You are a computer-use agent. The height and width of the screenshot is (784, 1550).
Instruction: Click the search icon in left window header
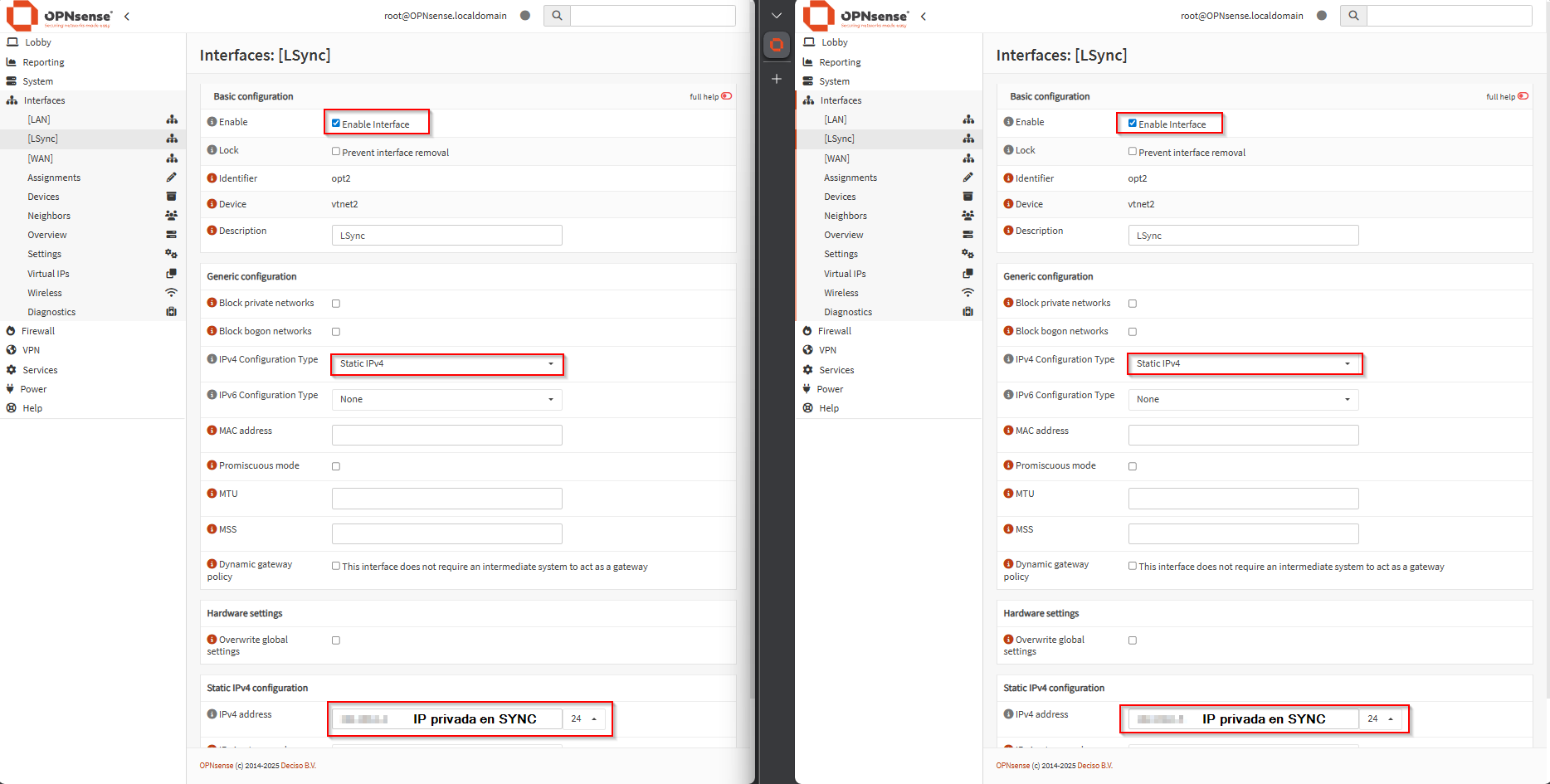[557, 15]
